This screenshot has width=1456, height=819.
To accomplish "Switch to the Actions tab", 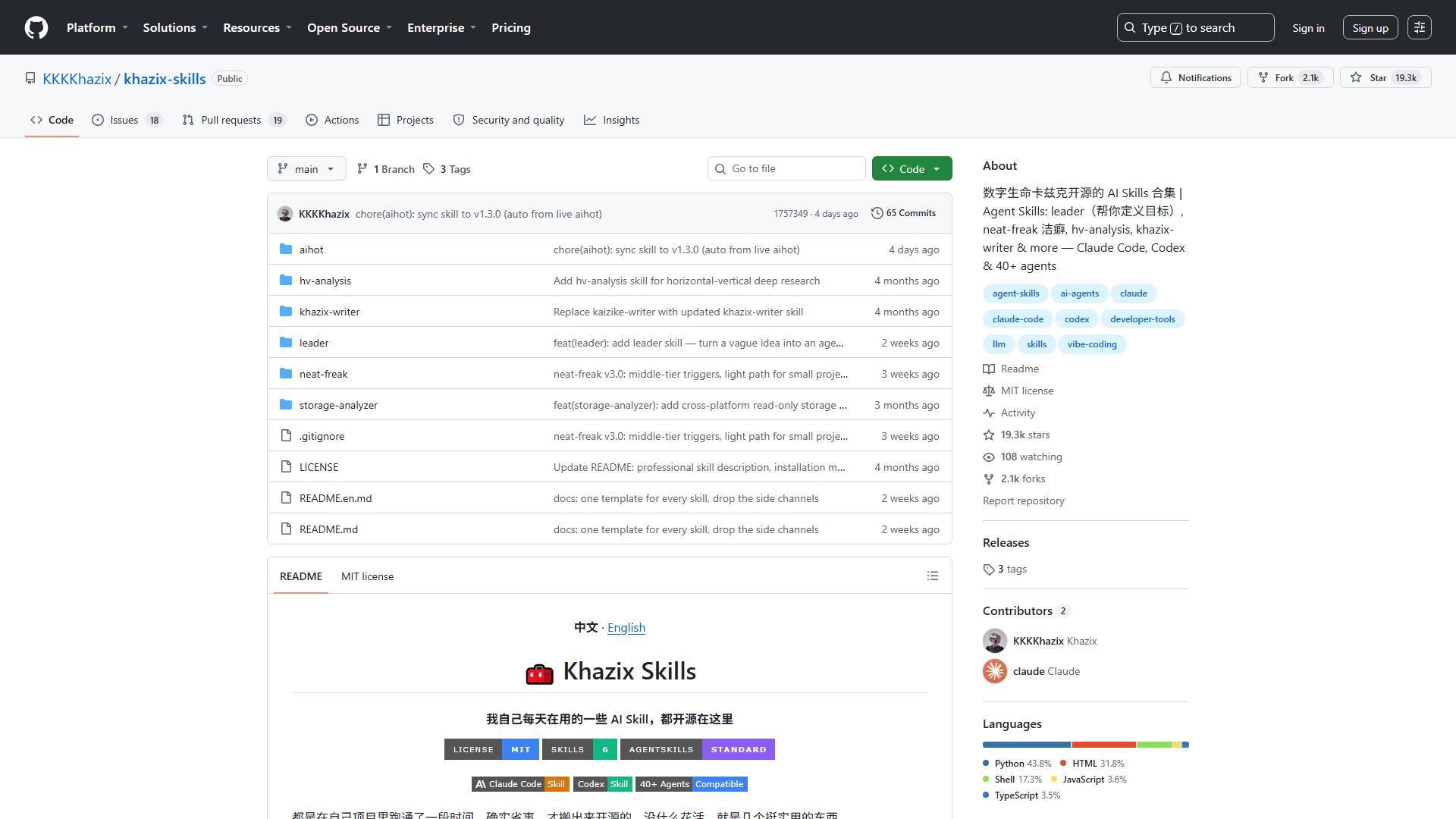I will pyautogui.click(x=332, y=120).
